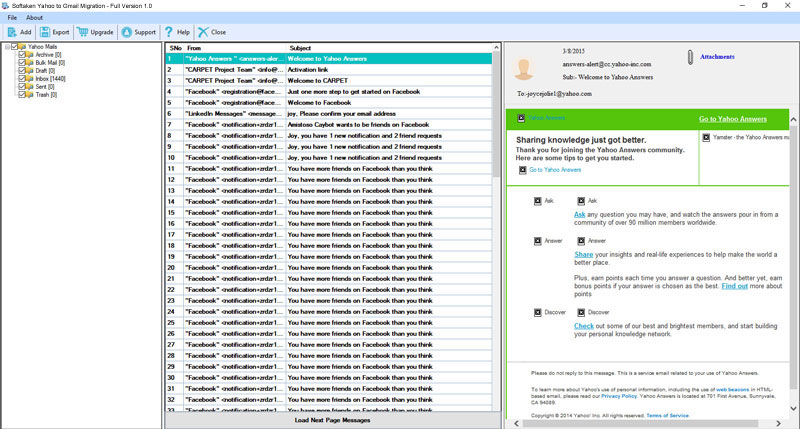
Task: Click the Inbox folder icon
Action: point(30,79)
